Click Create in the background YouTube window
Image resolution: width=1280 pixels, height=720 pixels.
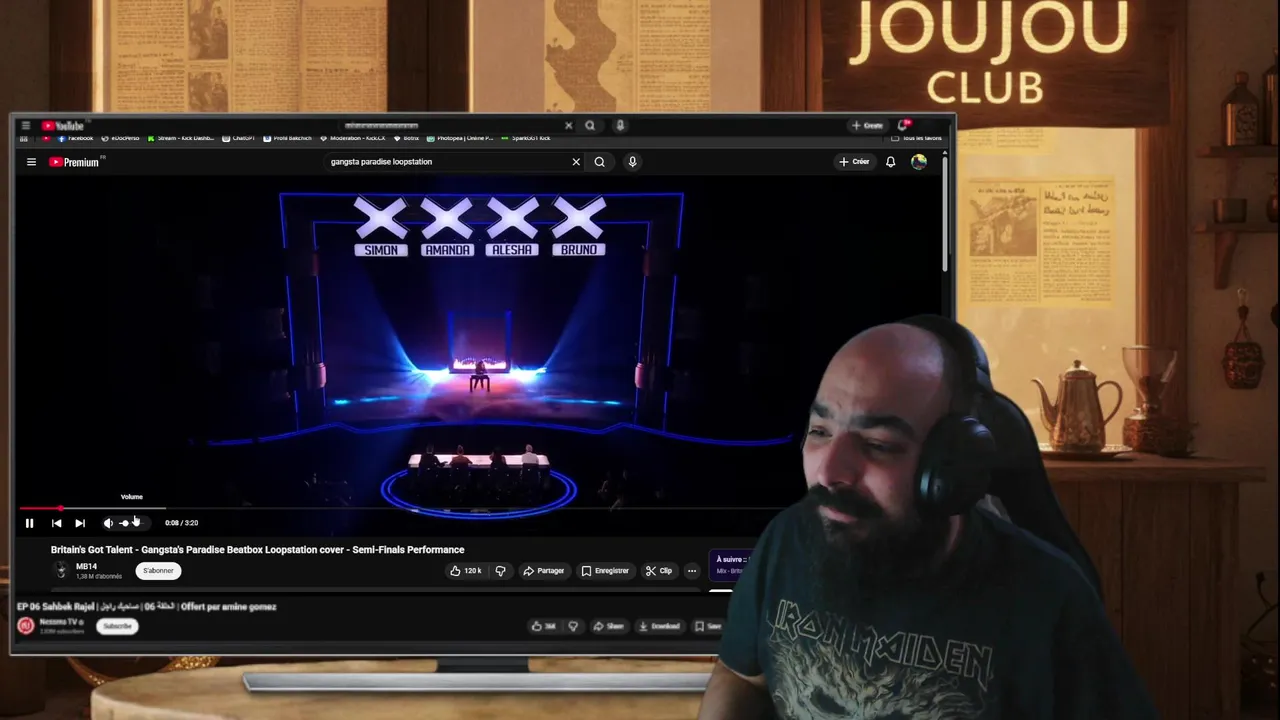coord(866,125)
